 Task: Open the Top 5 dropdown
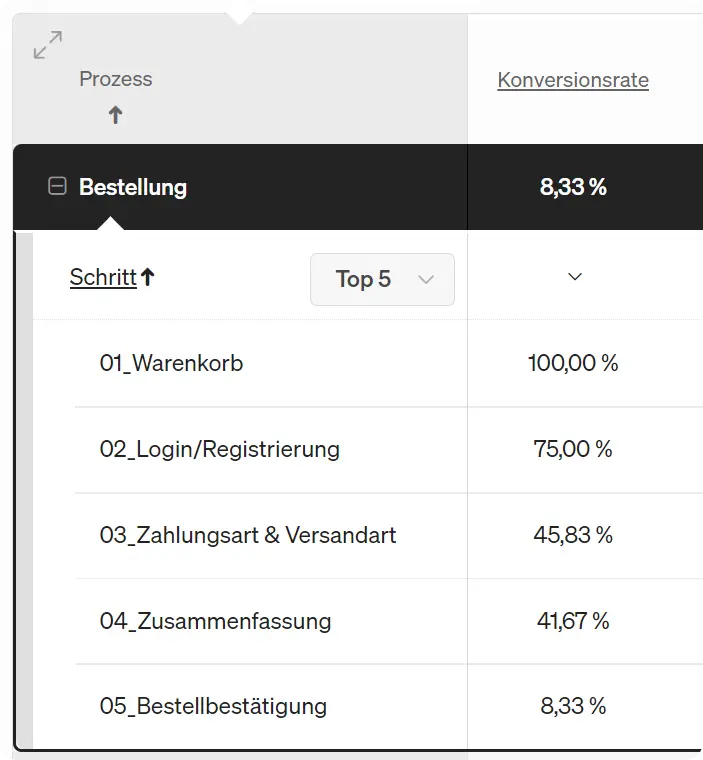click(x=382, y=279)
